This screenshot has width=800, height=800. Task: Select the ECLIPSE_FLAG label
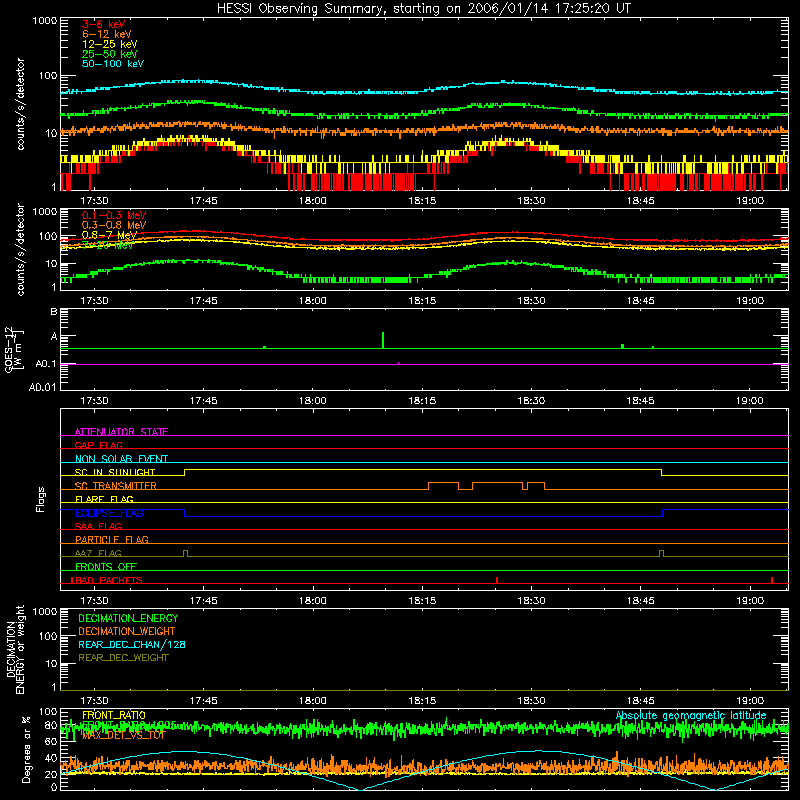point(109,513)
